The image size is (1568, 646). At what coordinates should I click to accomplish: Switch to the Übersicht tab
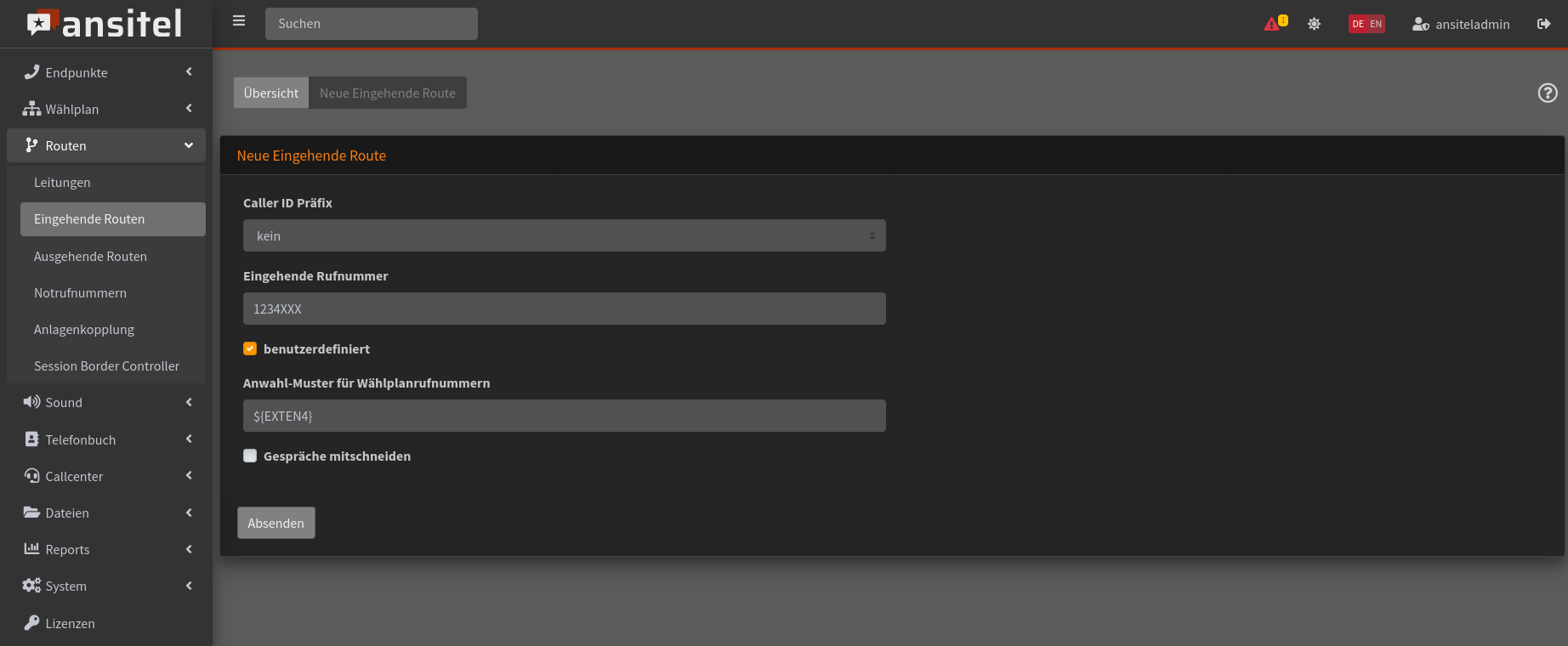(270, 93)
